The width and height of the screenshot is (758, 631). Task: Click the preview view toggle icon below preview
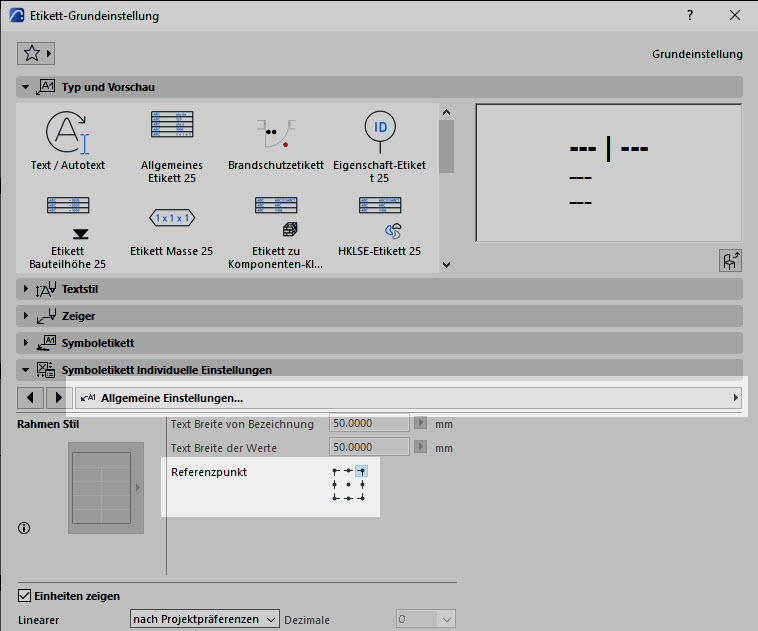(x=730, y=261)
